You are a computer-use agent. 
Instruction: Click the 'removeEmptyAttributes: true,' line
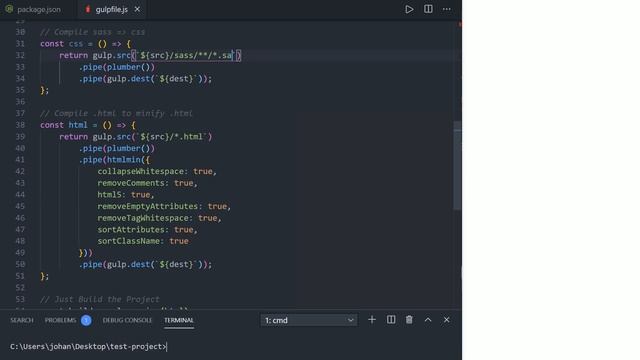[164, 207]
